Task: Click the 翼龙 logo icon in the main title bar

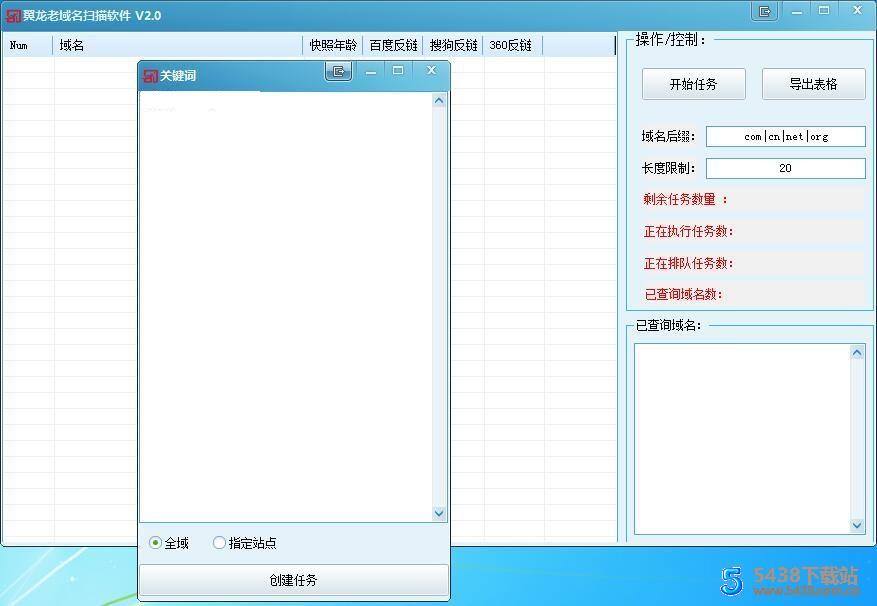Action: [x=13, y=12]
